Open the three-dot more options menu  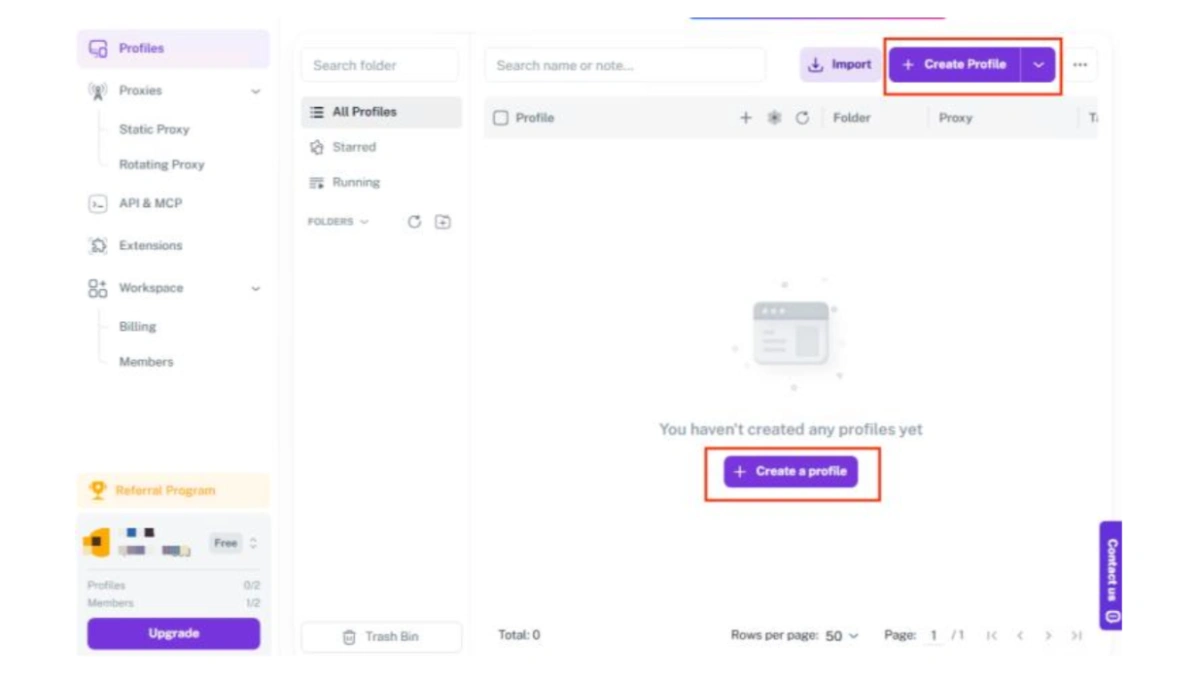[1080, 65]
